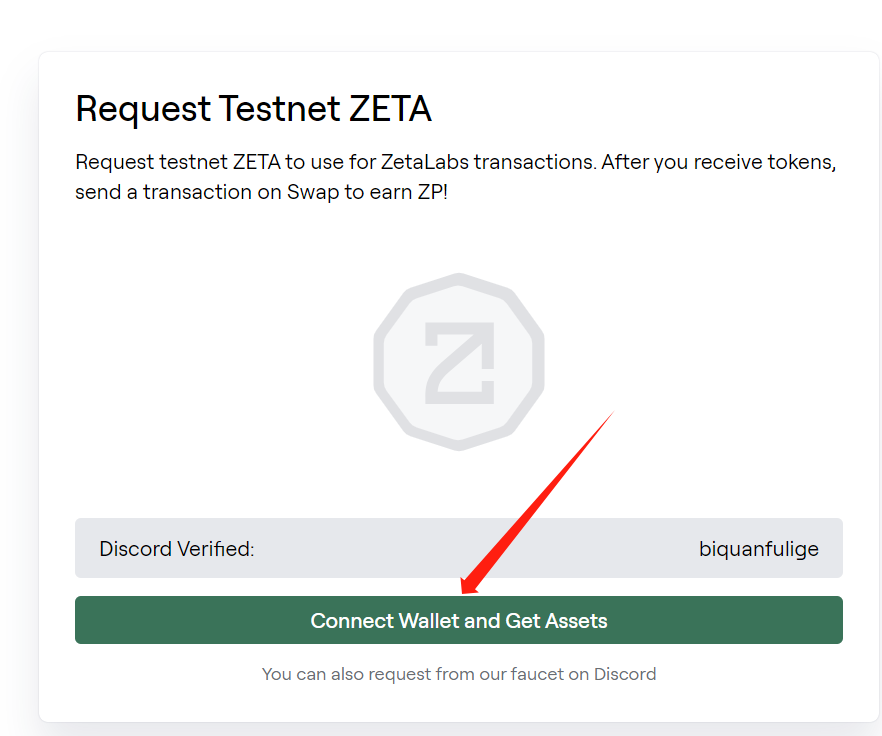
Task: Connect wallet and get assets
Action: click(459, 620)
